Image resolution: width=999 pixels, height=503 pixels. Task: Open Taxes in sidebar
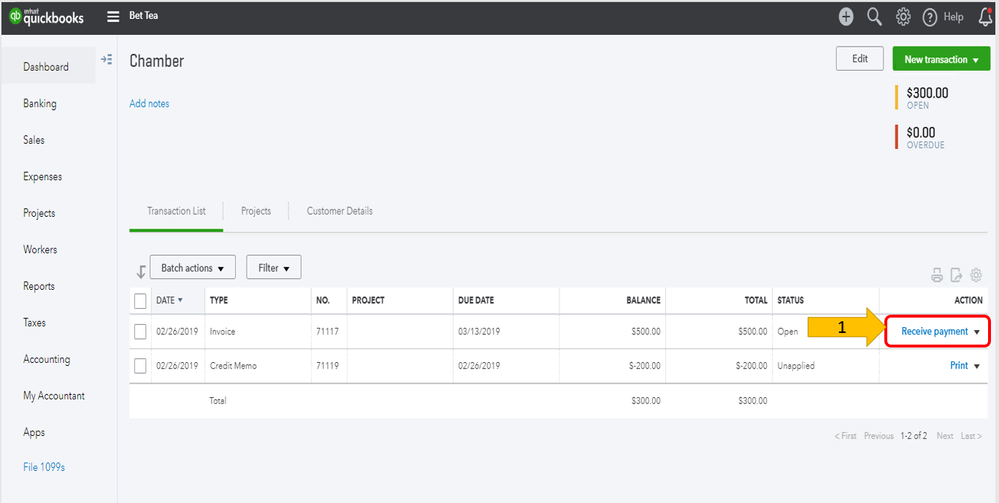pyautogui.click(x=34, y=323)
